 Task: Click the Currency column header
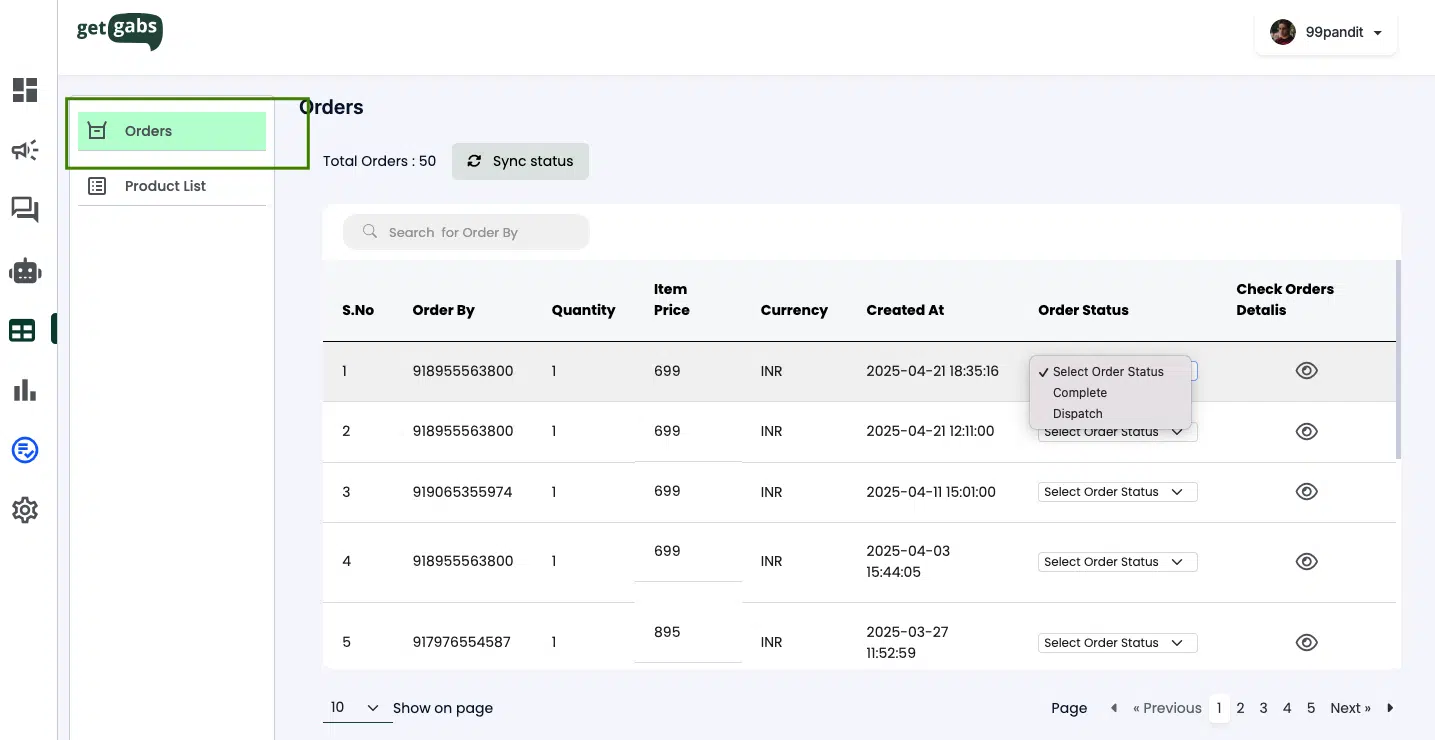click(794, 310)
